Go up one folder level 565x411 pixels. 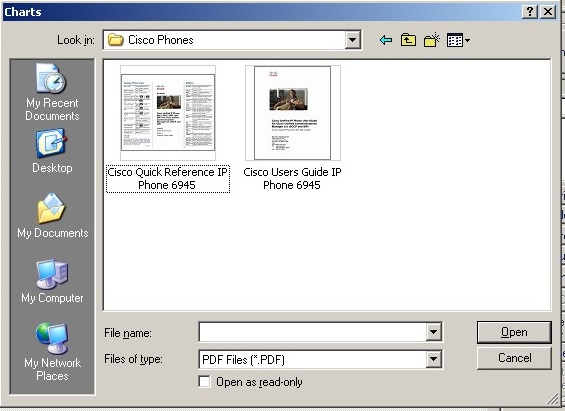(x=408, y=40)
